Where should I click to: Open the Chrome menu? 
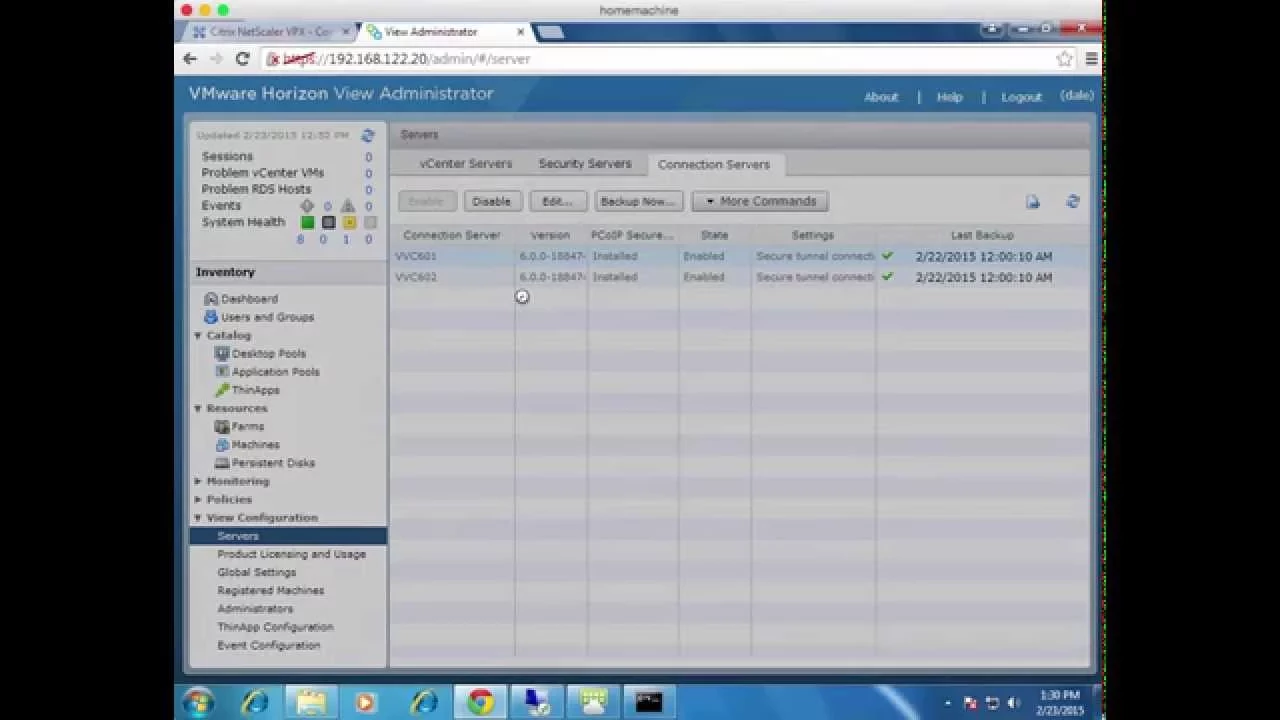pos(1091,59)
